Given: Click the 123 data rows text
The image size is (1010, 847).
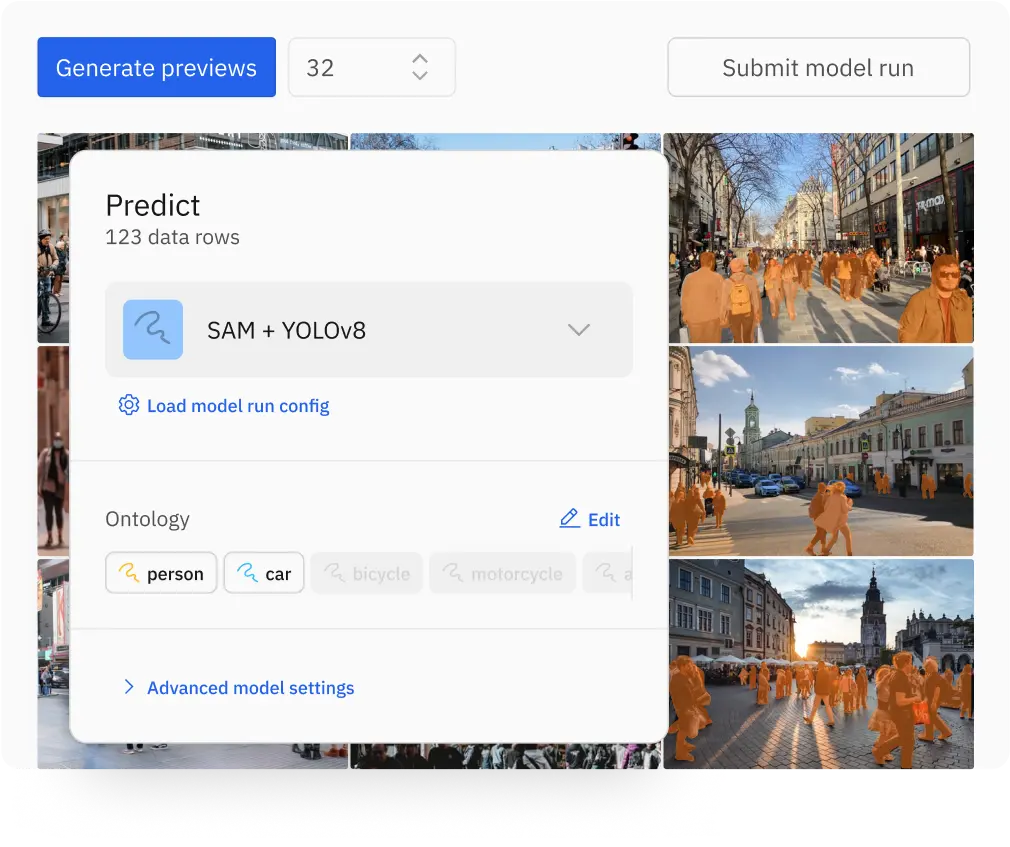Looking at the screenshot, I should point(173,237).
